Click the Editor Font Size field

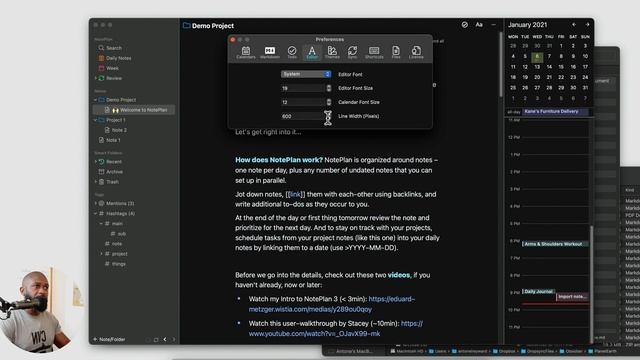[x=303, y=88]
